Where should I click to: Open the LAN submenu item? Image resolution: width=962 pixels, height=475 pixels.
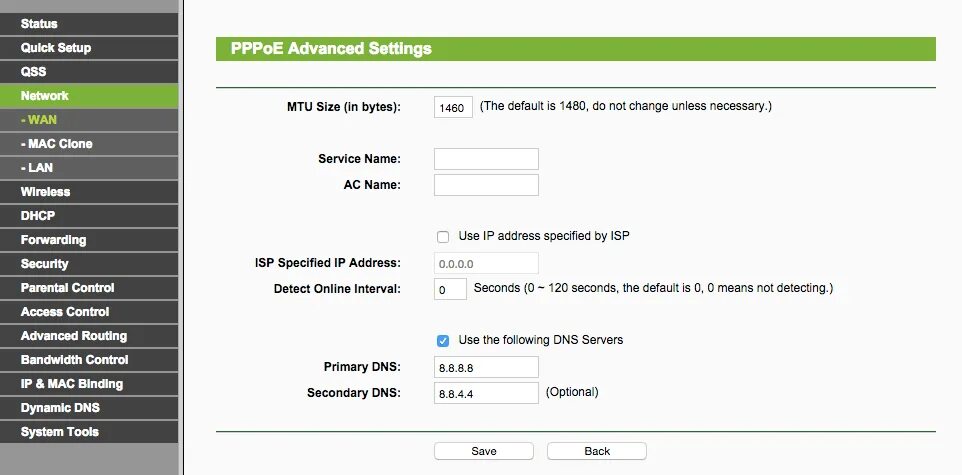89,168
